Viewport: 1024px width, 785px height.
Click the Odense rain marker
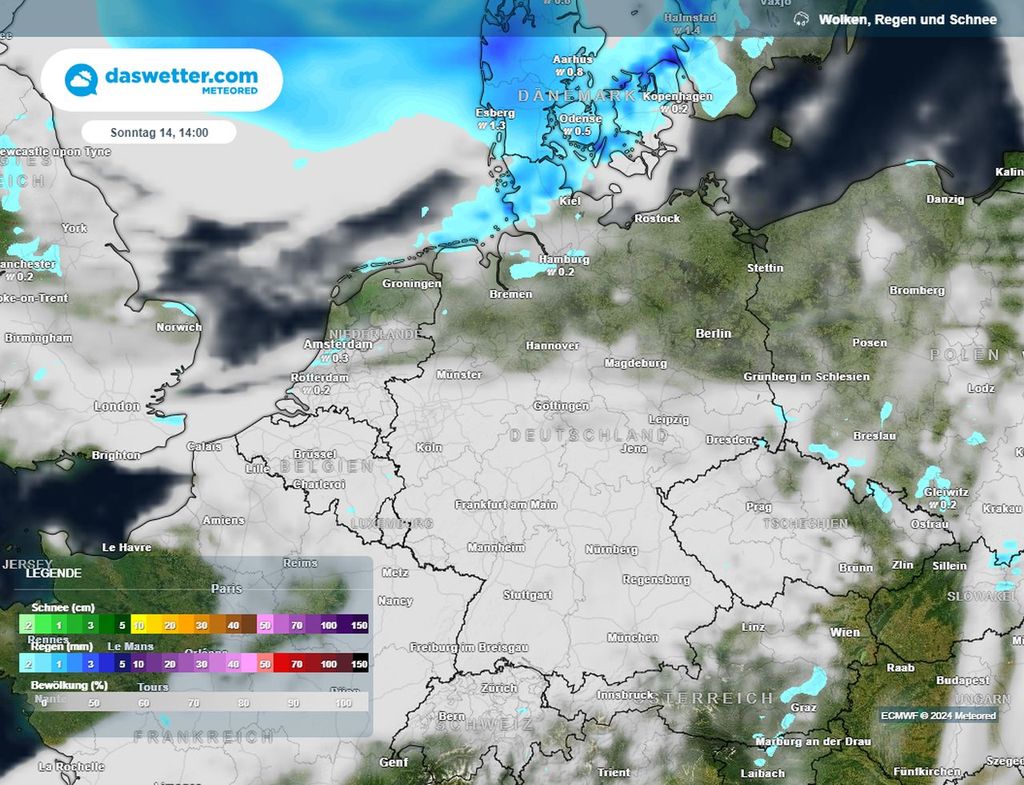click(x=578, y=131)
